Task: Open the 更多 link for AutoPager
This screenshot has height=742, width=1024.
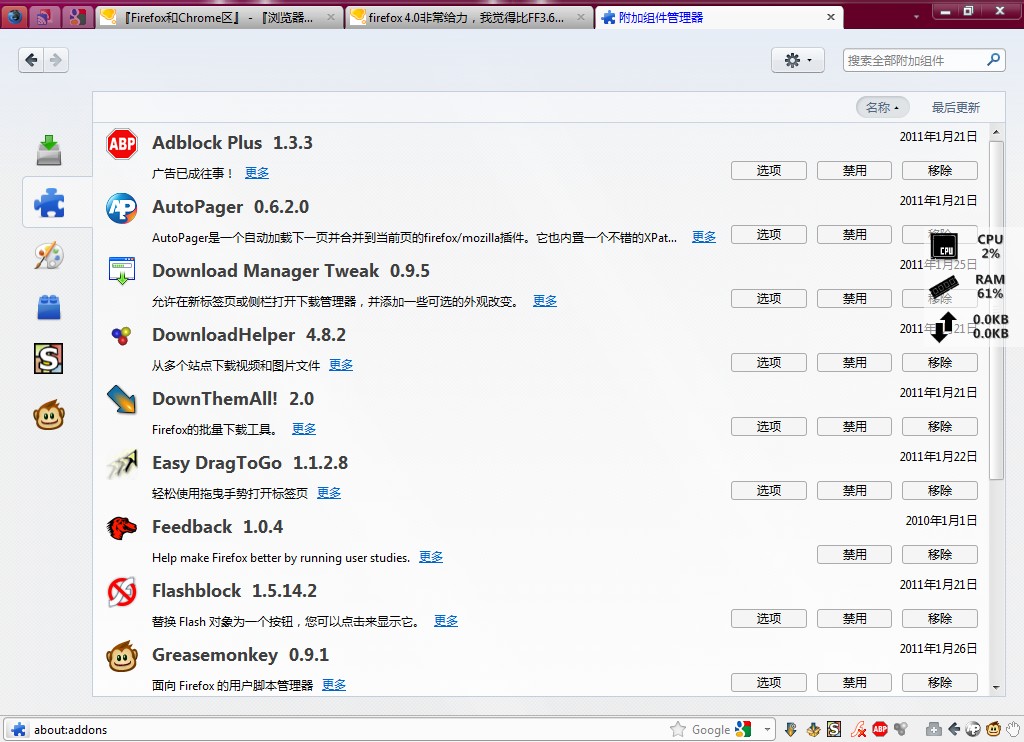Action: 704,237
